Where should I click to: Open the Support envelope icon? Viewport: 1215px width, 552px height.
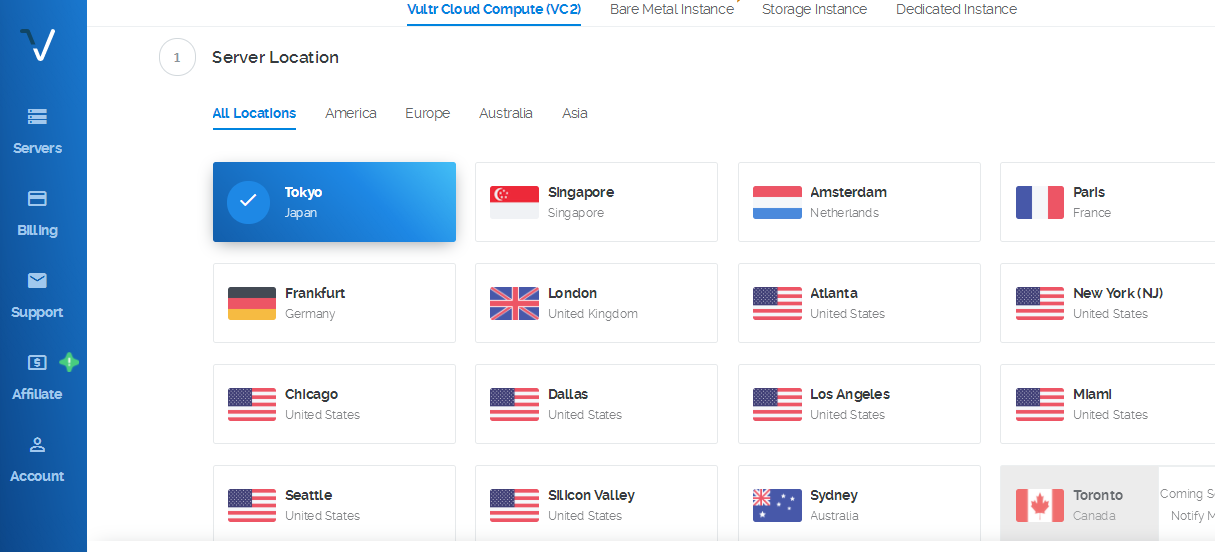click(37, 280)
